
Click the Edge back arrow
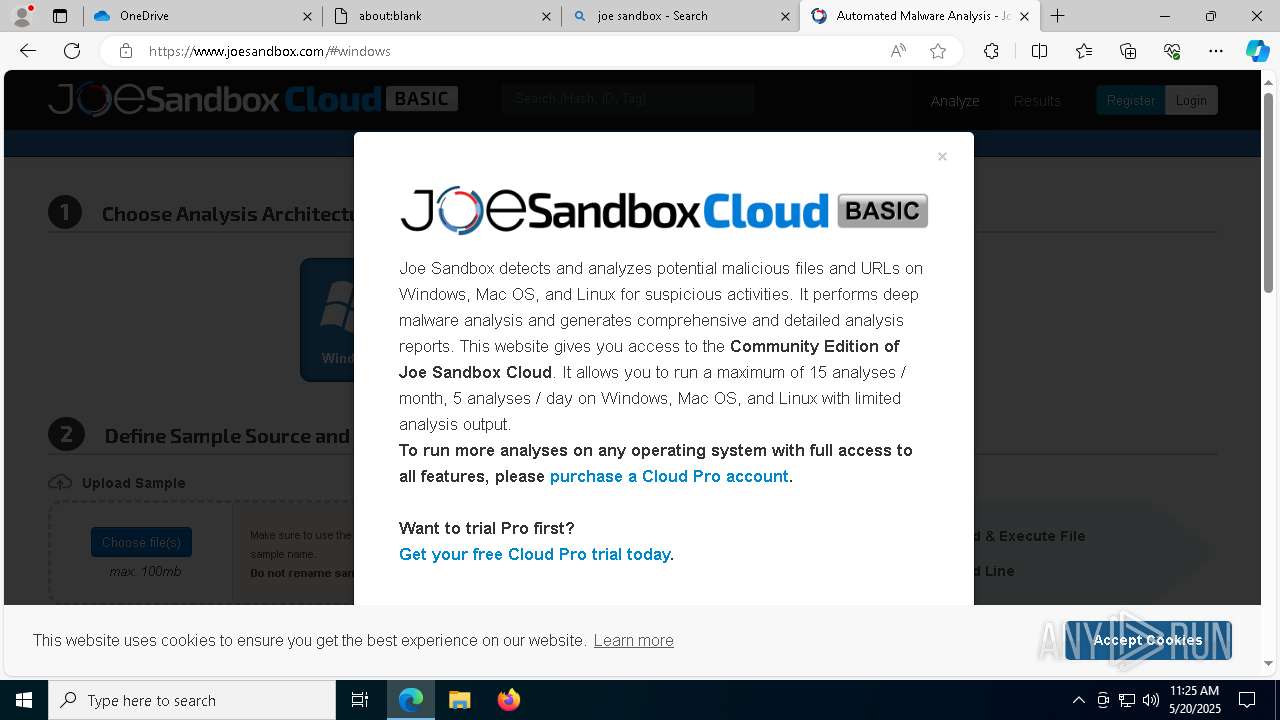(x=28, y=51)
